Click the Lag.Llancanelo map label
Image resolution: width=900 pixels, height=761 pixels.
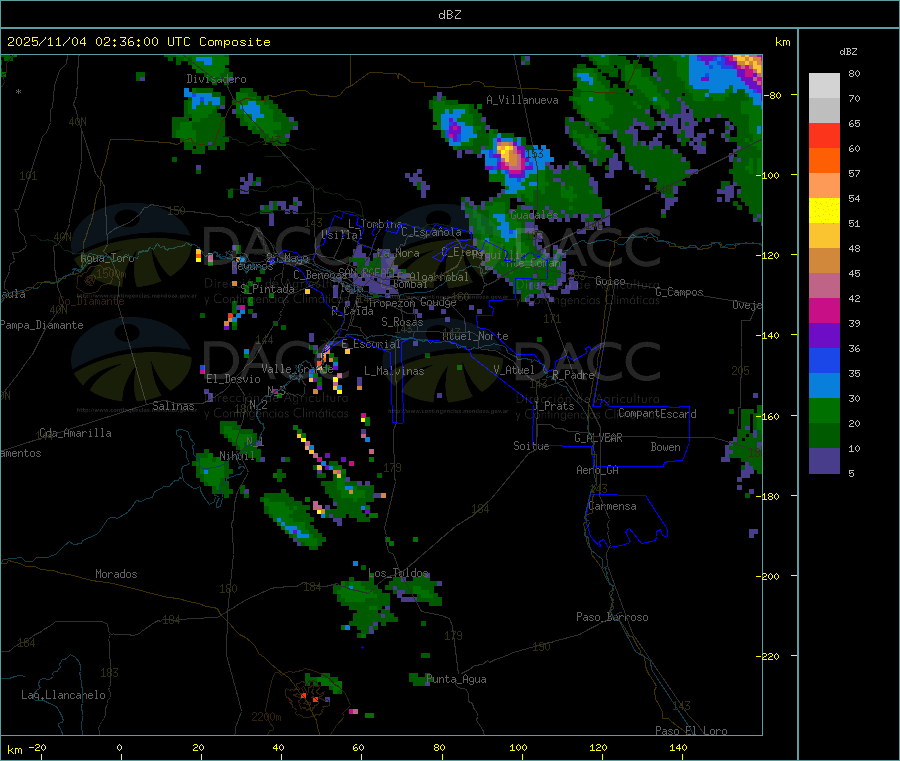64,695
